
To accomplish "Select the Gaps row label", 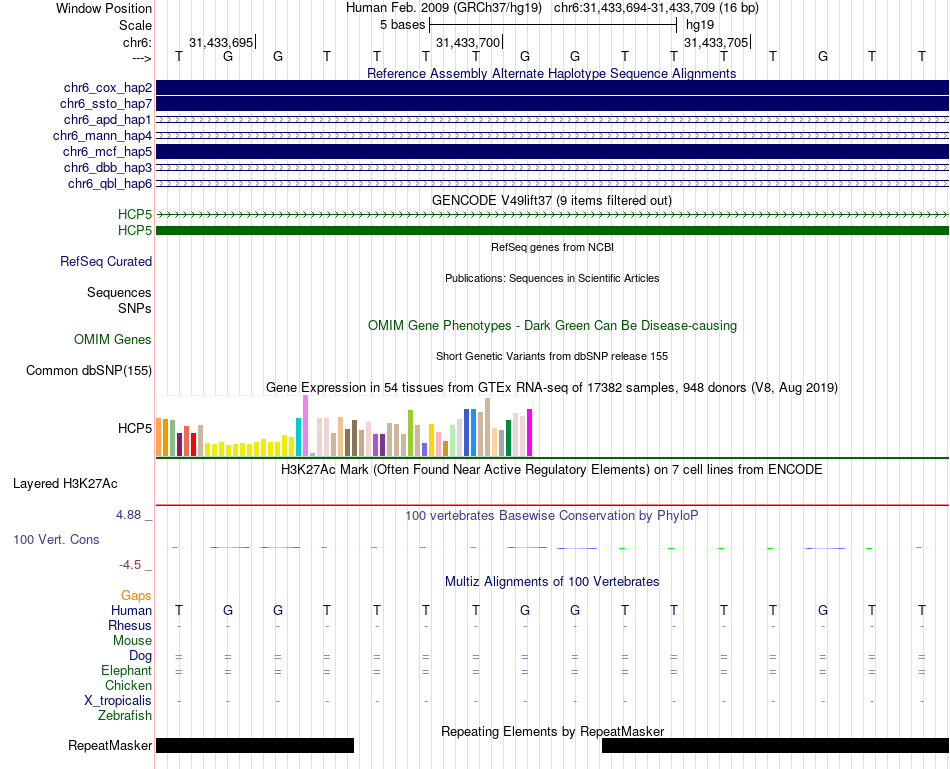I will point(136,596).
